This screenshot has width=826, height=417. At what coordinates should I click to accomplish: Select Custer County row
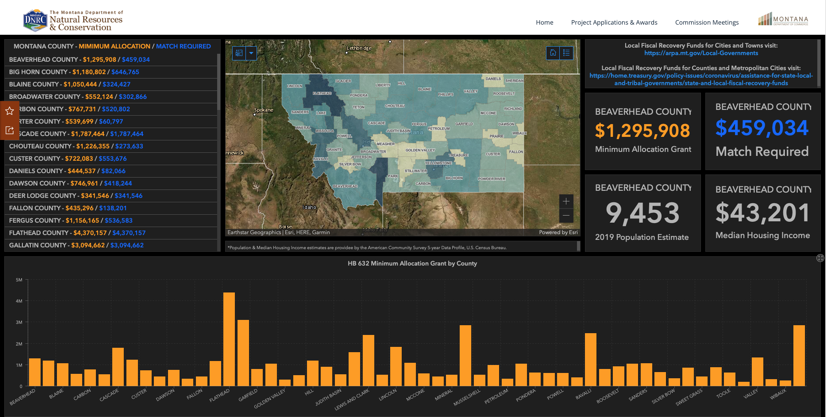(111, 158)
